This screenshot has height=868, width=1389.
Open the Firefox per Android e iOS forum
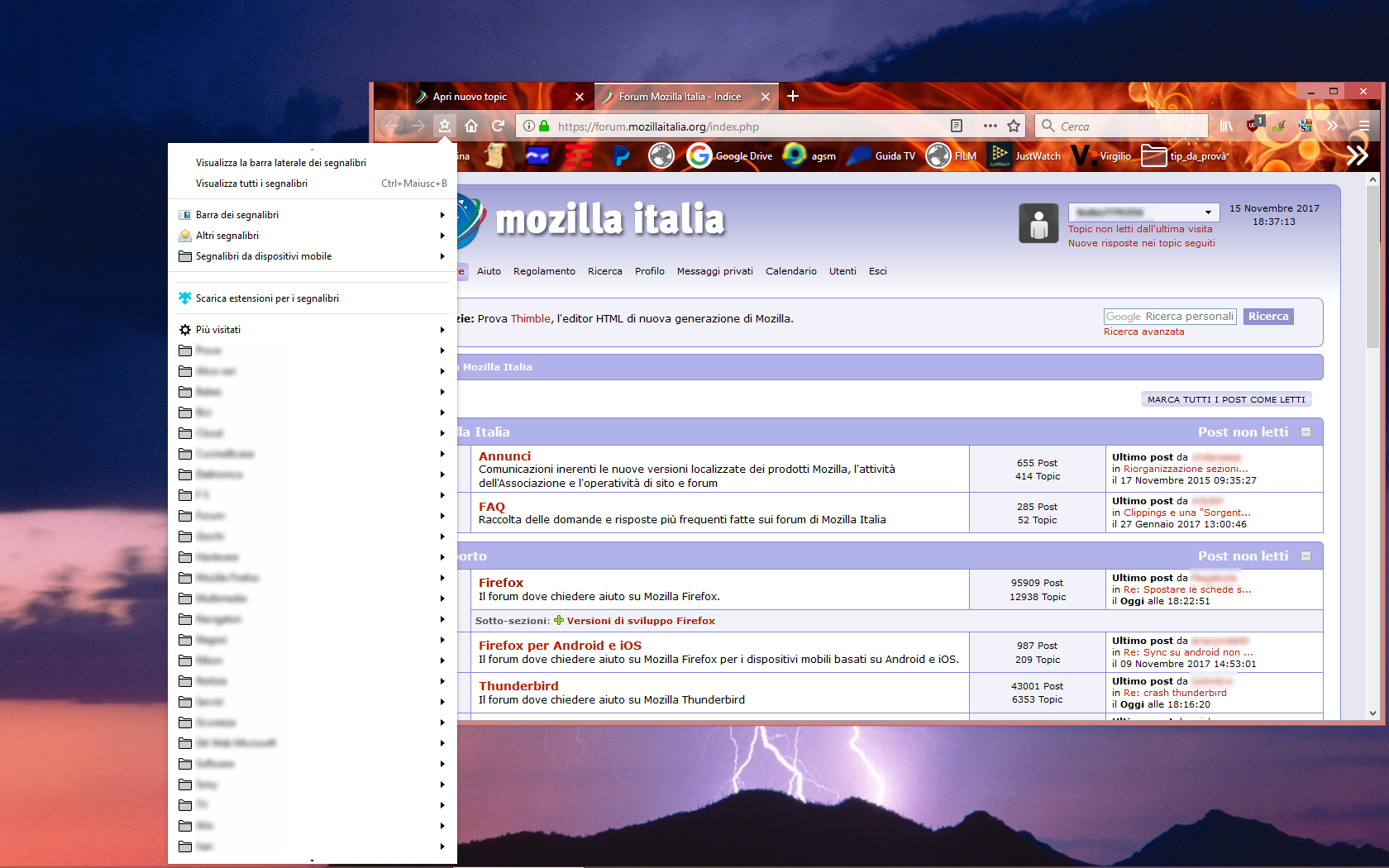tap(560, 646)
